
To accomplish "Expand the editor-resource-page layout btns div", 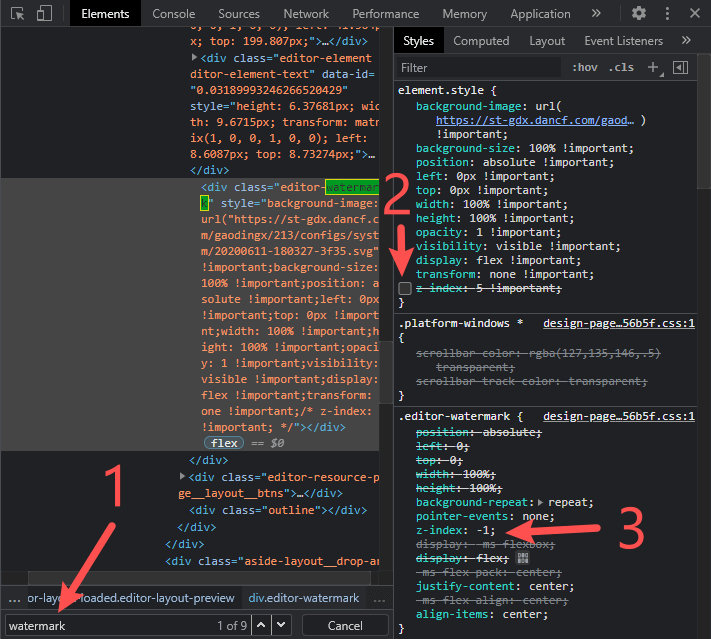I will [x=182, y=477].
